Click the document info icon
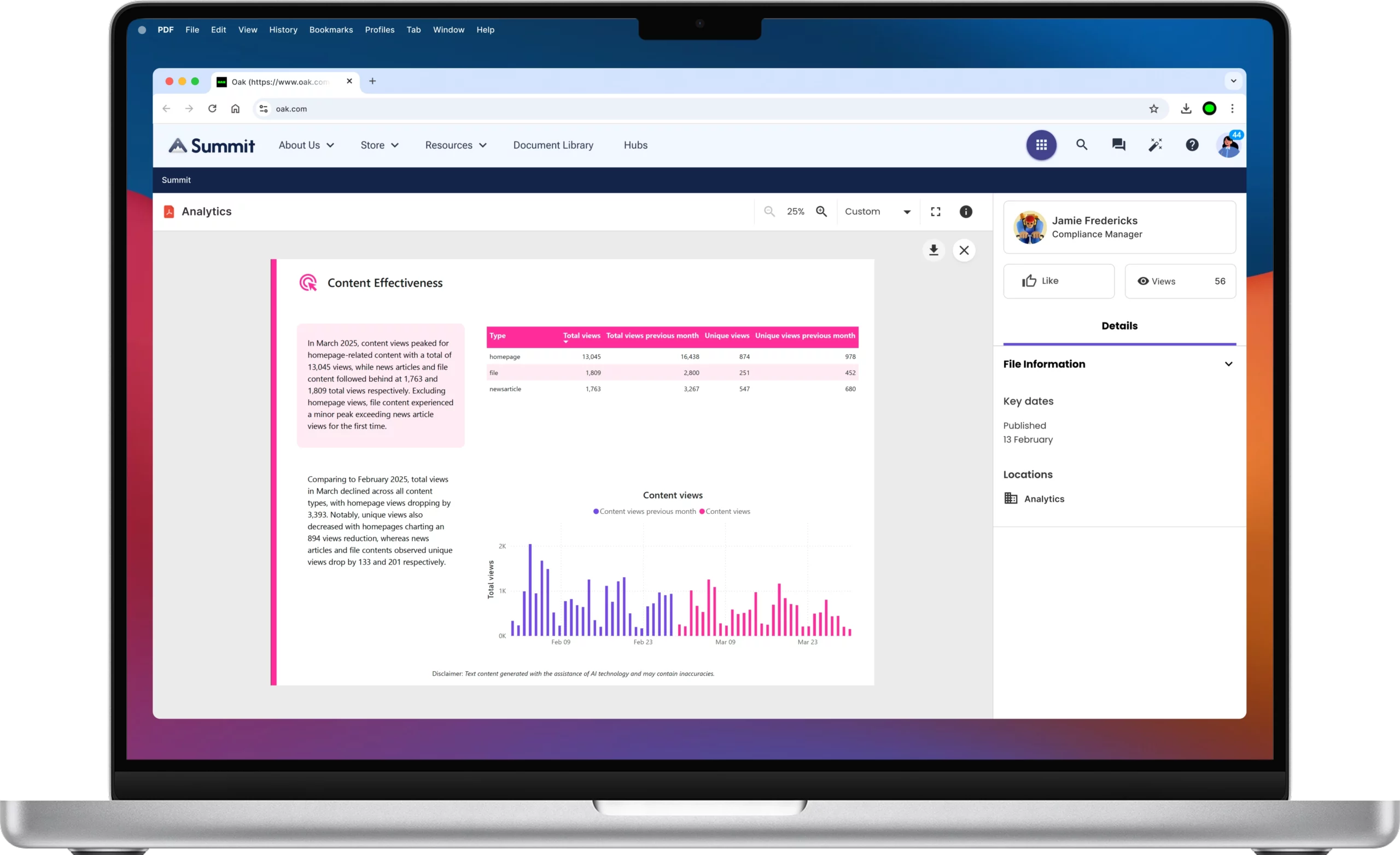Viewport: 1400px width, 855px height. tap(966, 212)
